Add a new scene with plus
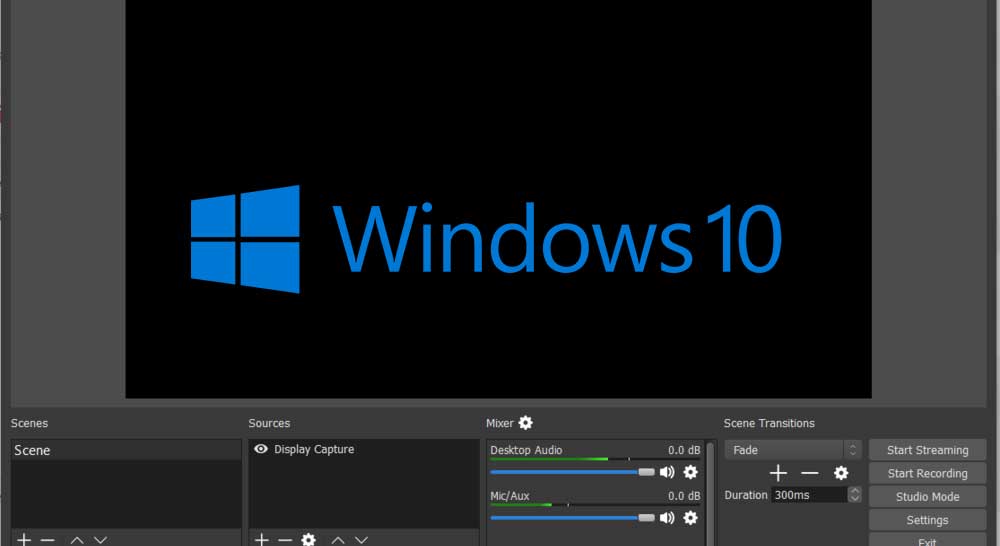This screenshot has height=546, width=1000. [24, 540]
